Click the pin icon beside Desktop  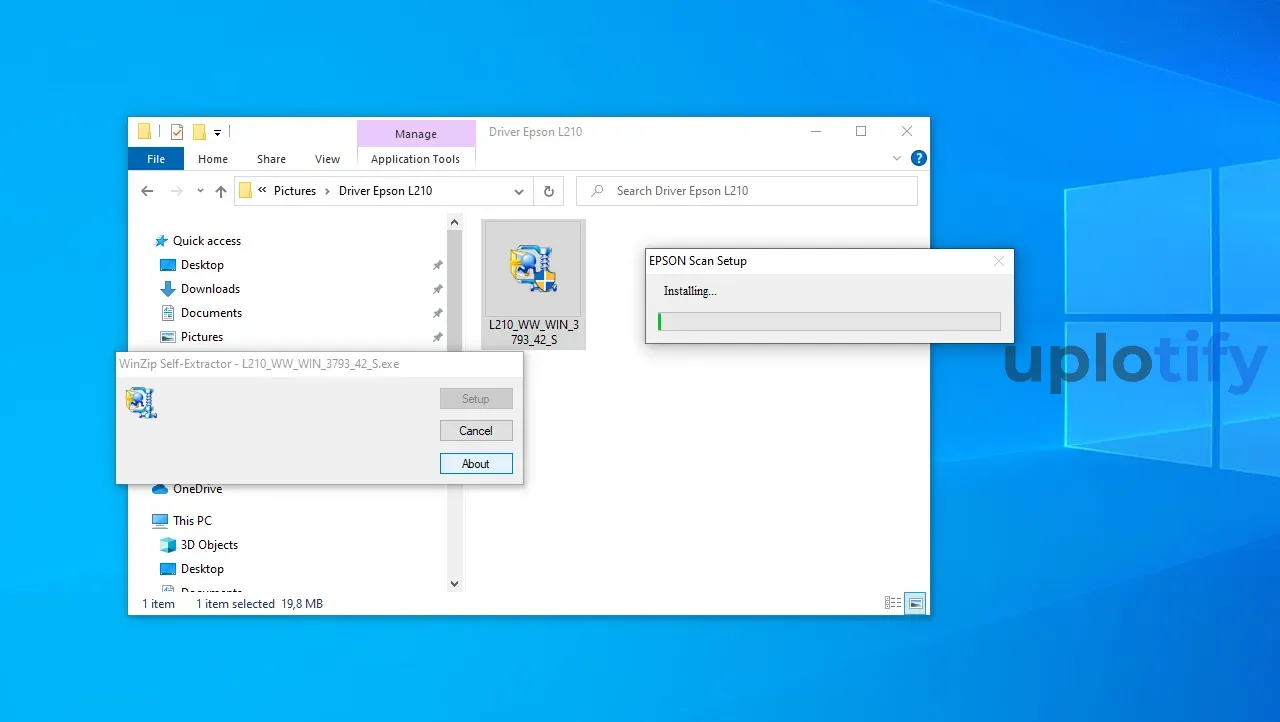(437, 265)
